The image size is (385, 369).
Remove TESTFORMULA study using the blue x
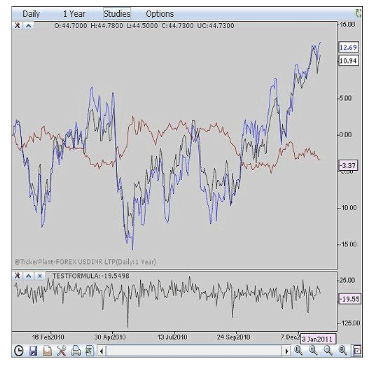40,276
